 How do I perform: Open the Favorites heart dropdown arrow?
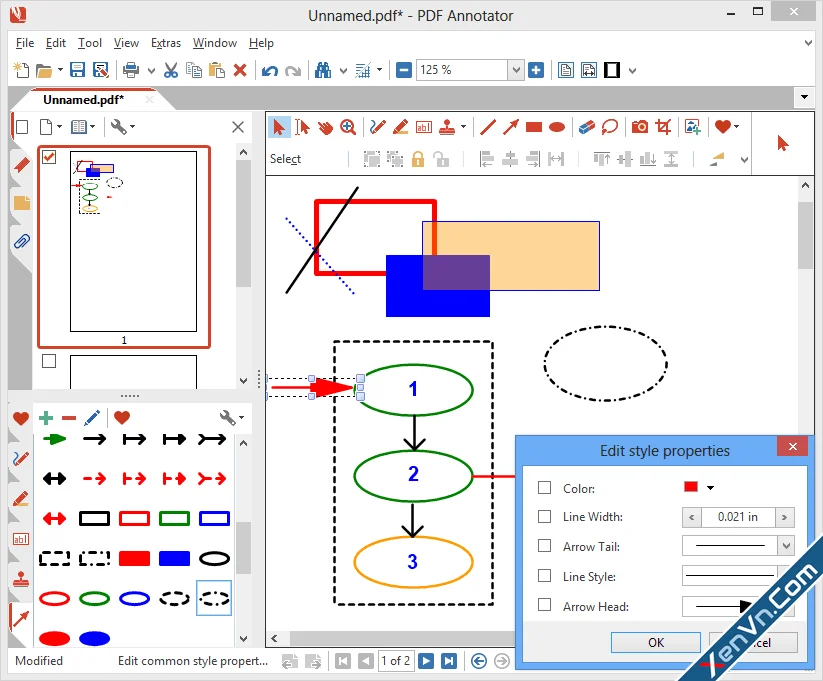coord(736,127)
